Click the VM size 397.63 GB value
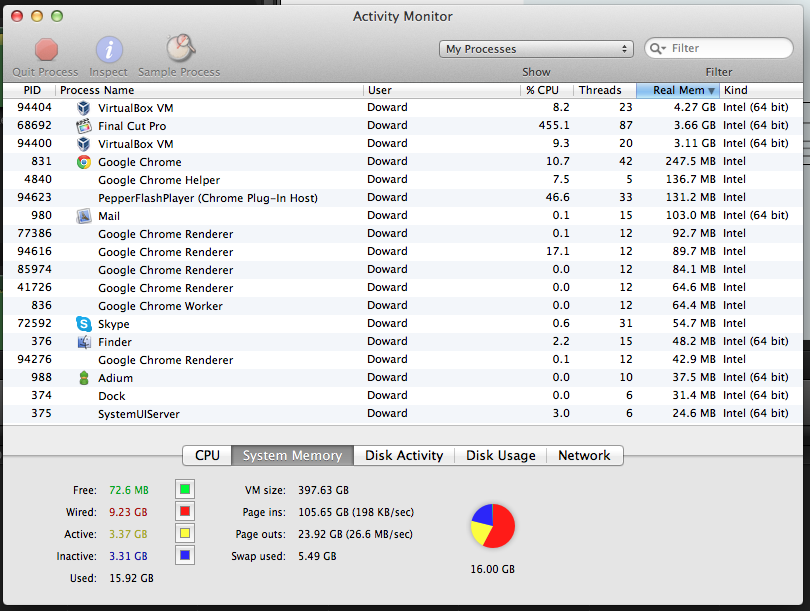 tap(323, 490)
